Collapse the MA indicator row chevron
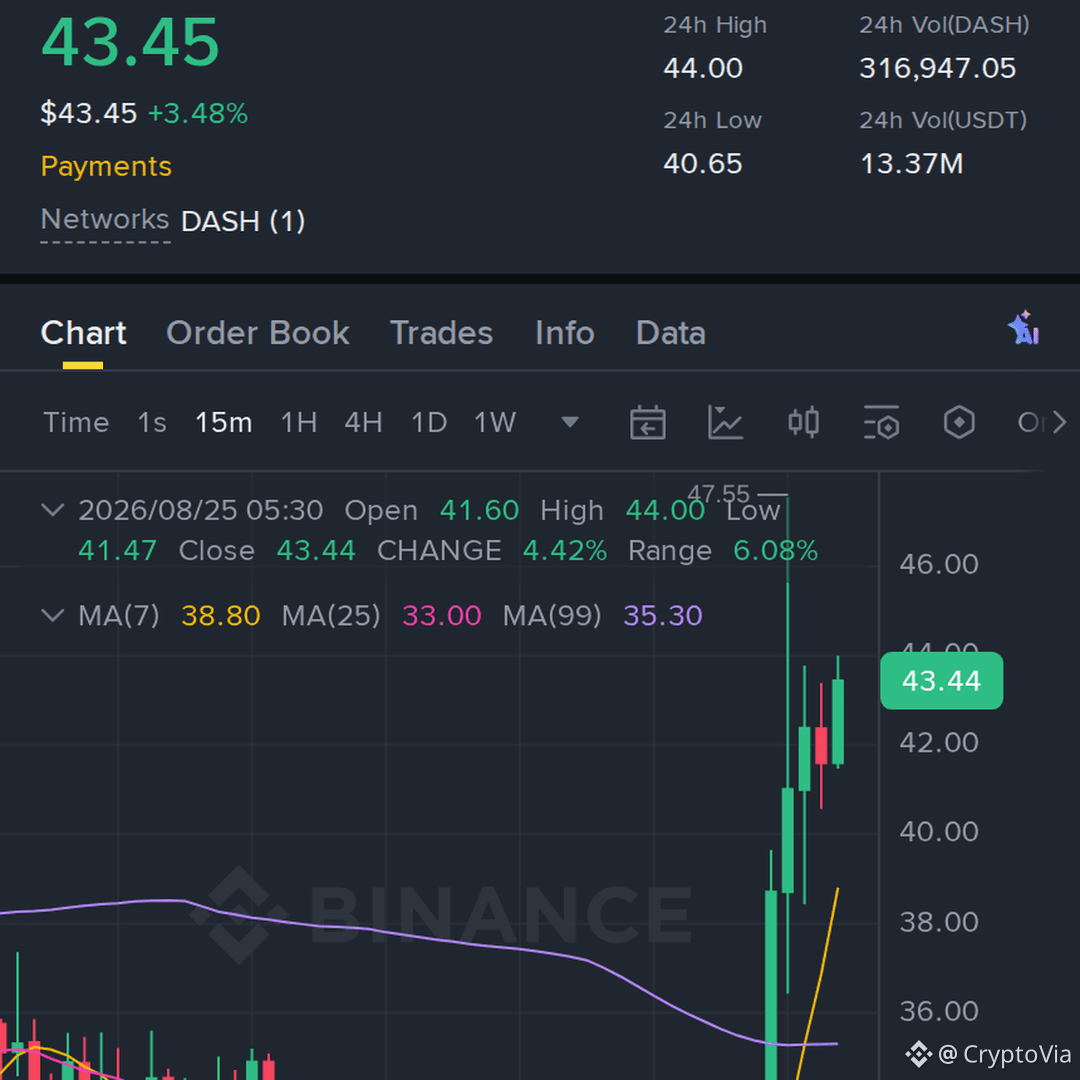Image resolution: width=1080 pixels, height=1080 pixels. click(52, 615)
